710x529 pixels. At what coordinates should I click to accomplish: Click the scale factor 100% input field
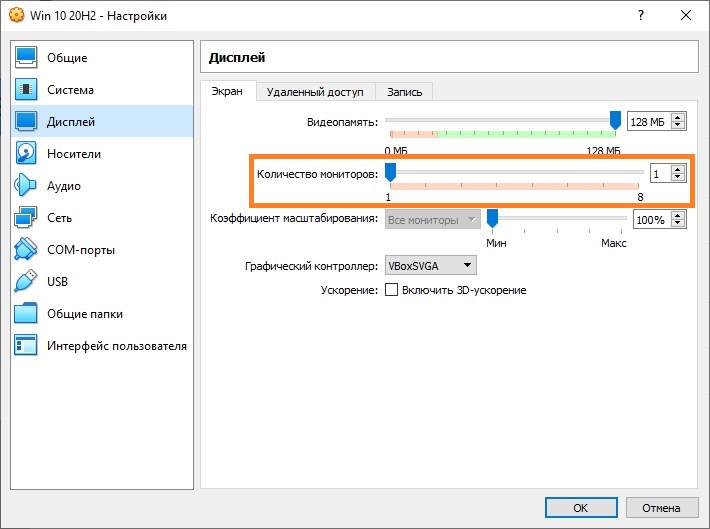click(x=650, y=219)
